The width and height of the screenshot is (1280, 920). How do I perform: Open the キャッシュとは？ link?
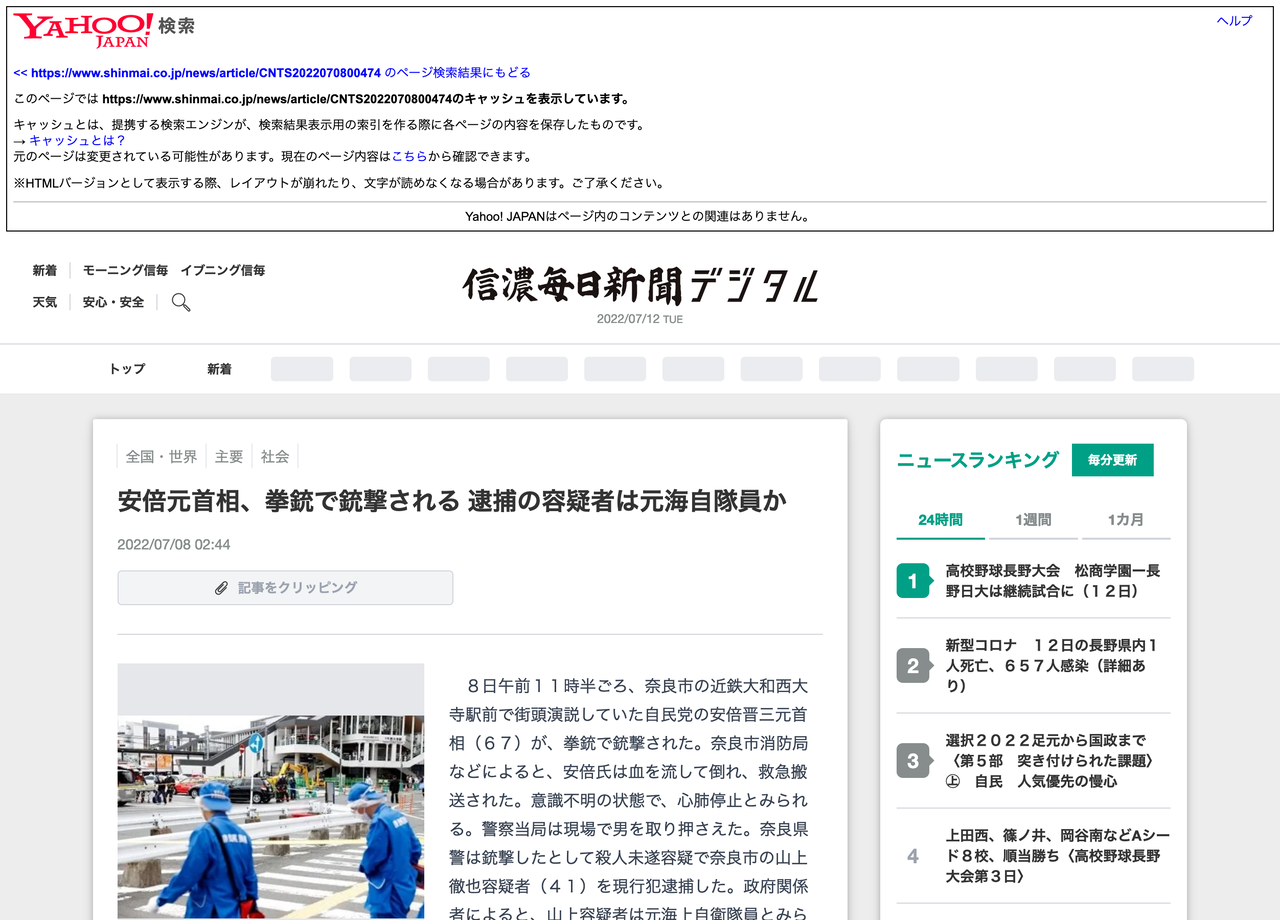click(78, 141)
